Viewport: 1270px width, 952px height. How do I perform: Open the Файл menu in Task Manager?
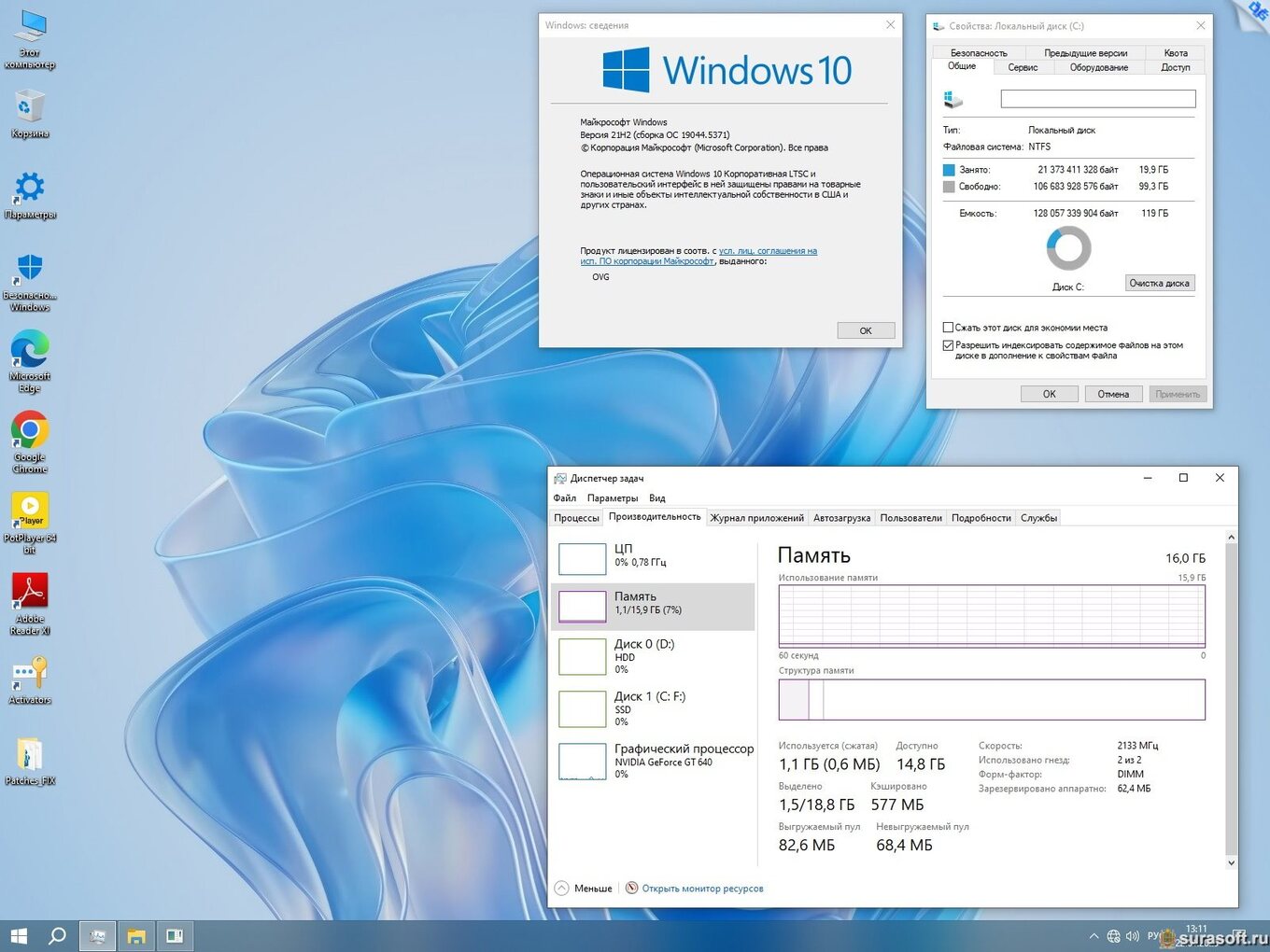[565, 498]
